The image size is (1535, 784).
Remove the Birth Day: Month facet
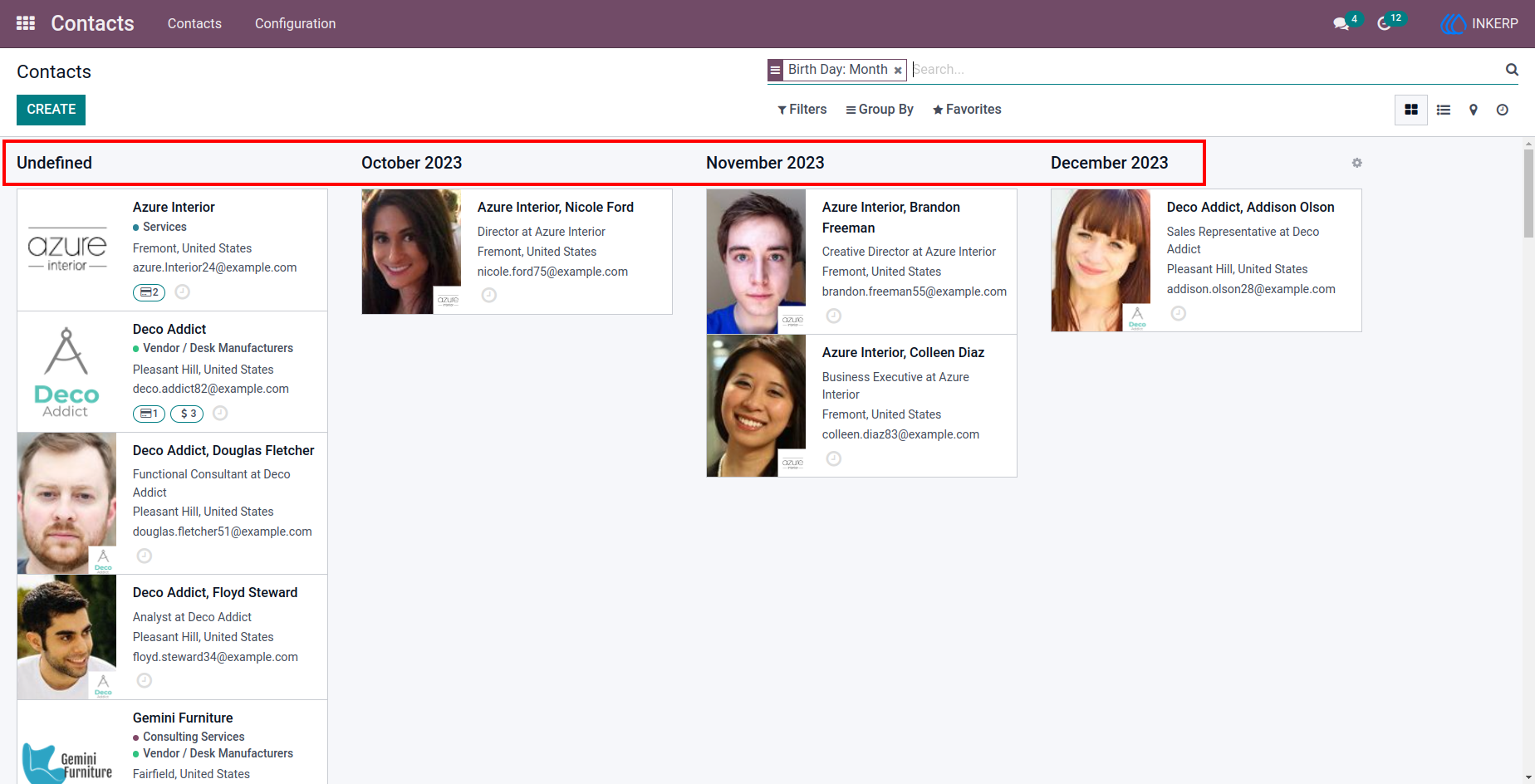click(898, 71)
